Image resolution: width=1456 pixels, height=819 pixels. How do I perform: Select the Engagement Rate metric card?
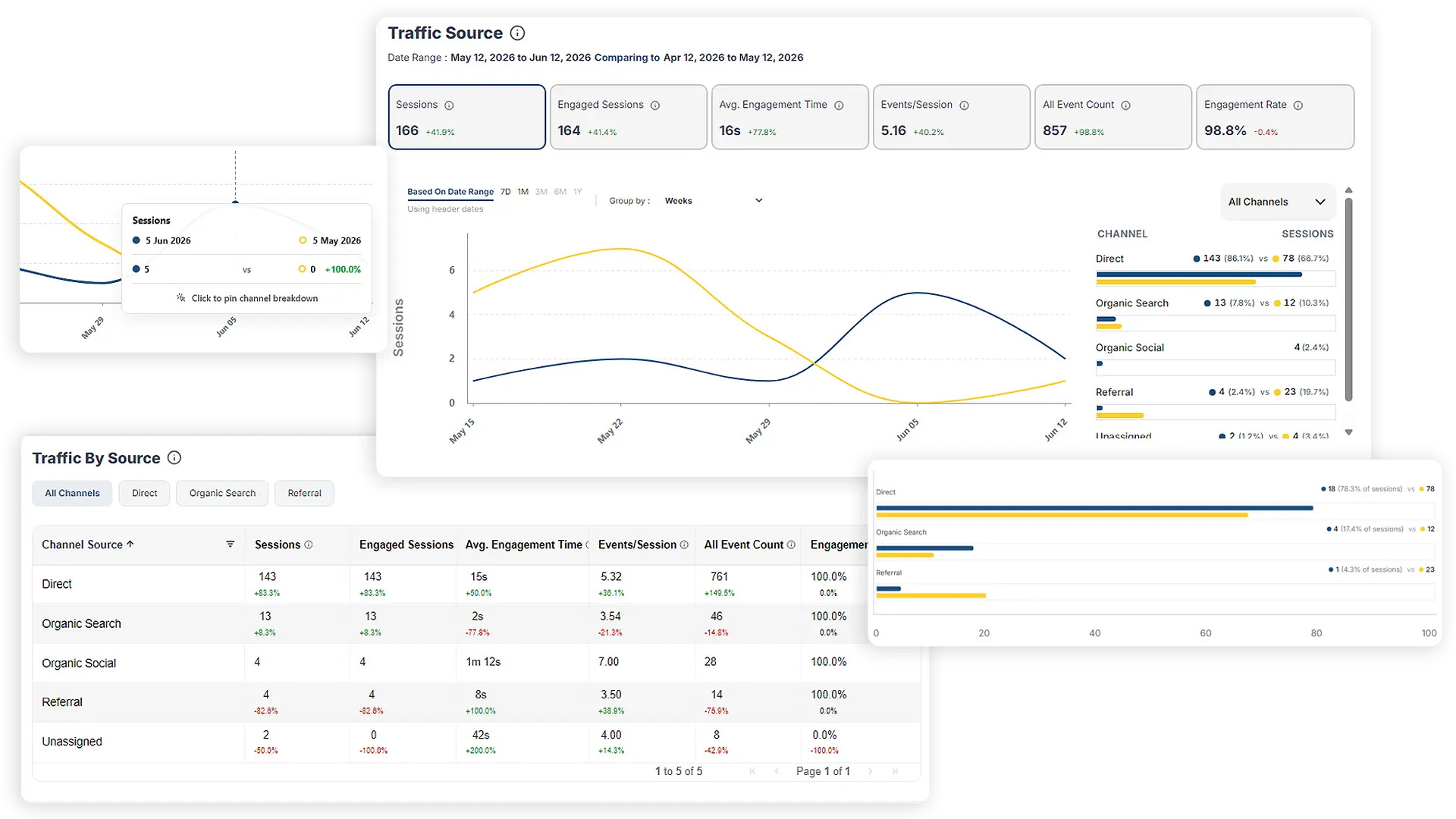(x=1275, y=117)
